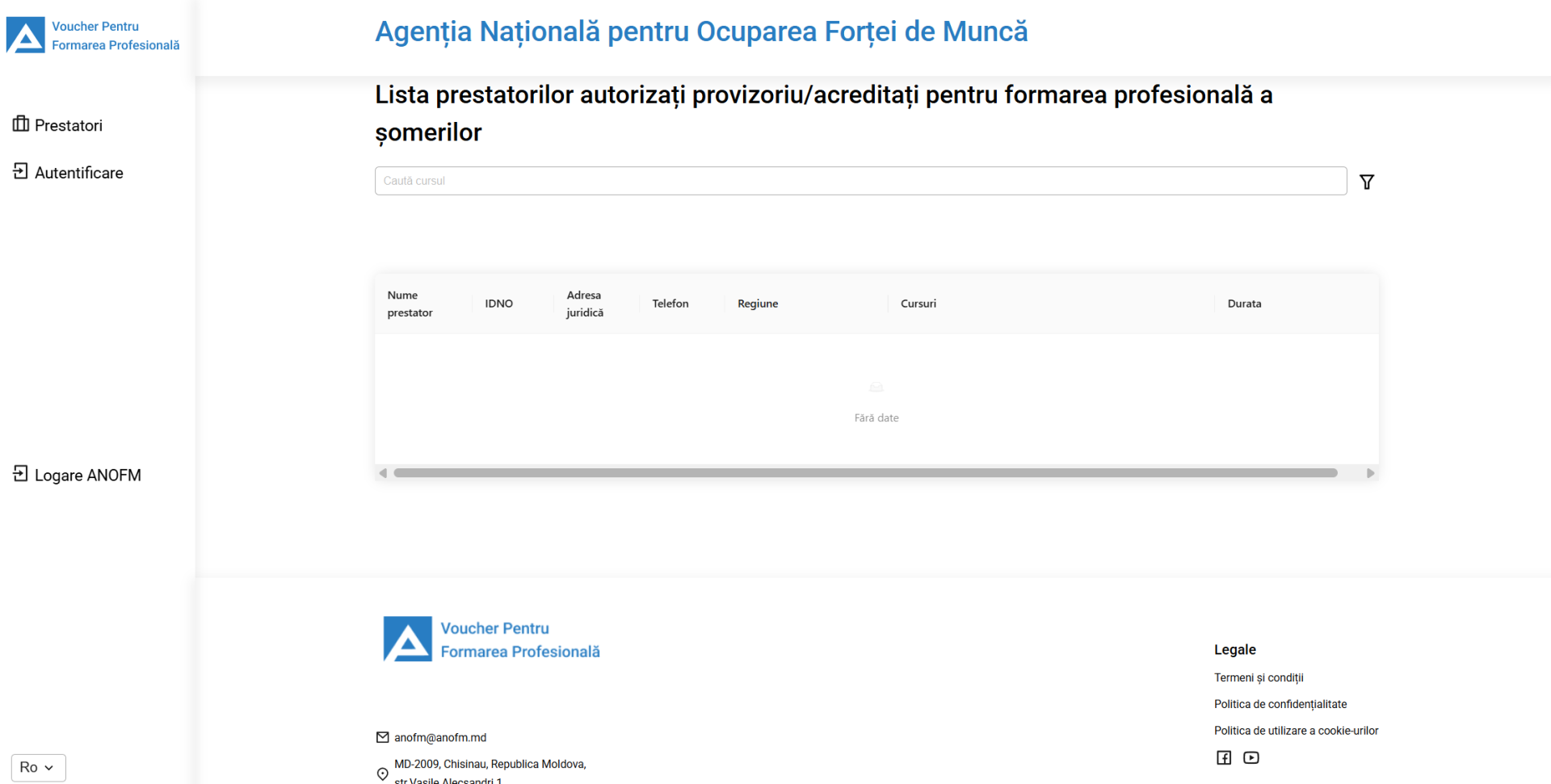Click the table's horizontal scrollbar thumb

[x=864, y=473]
